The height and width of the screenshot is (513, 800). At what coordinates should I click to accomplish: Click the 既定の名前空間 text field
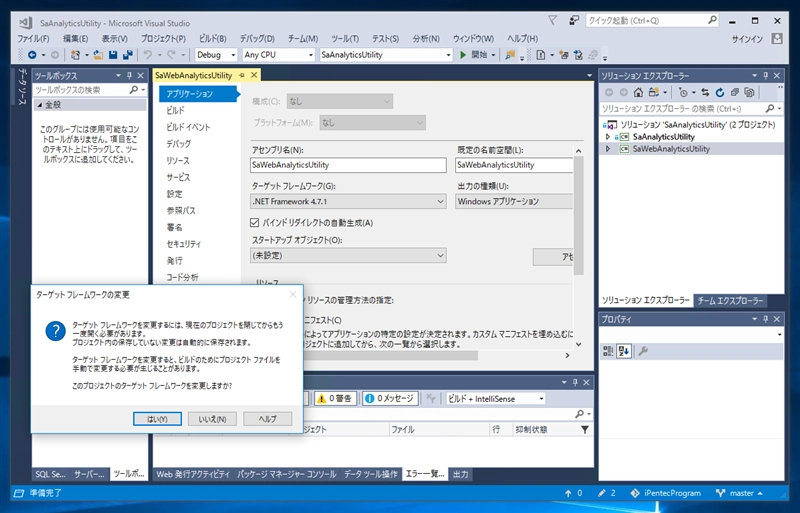tap(514, 165)
